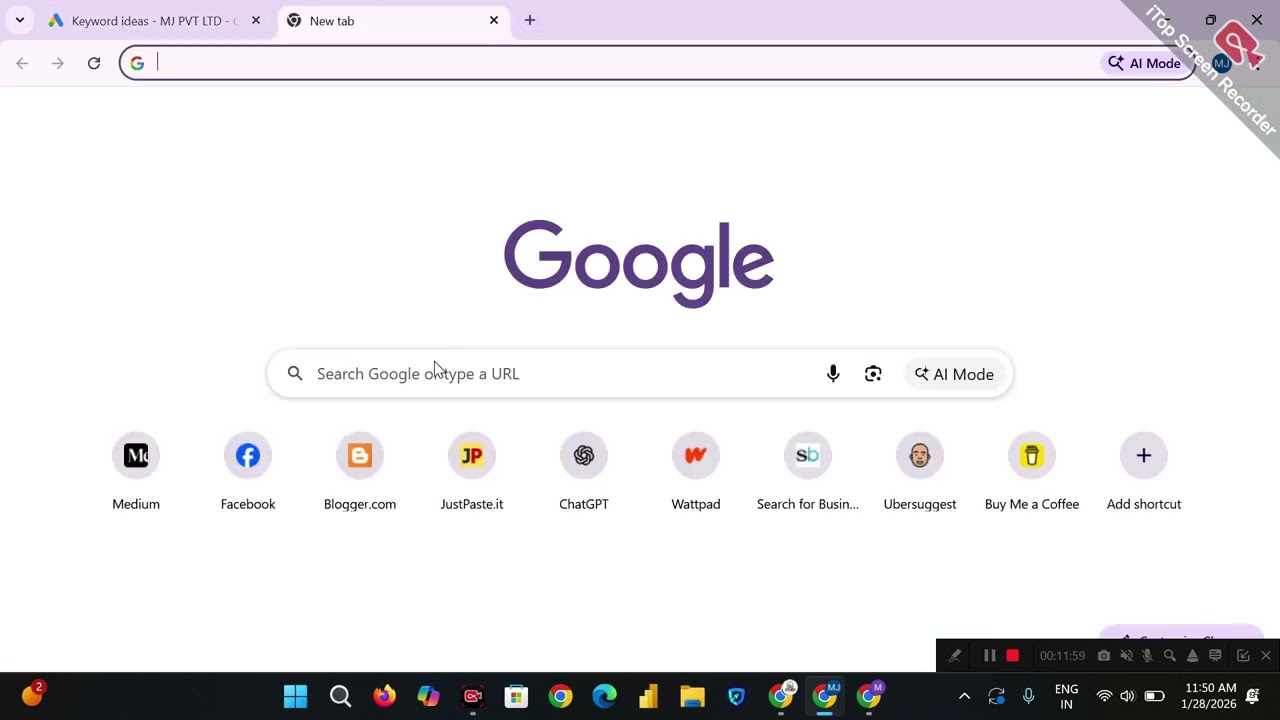Viewport: 1280px width, 720px height.
Task: Open Microsoft Store from taskbar
Action: (x=516, y=696)
